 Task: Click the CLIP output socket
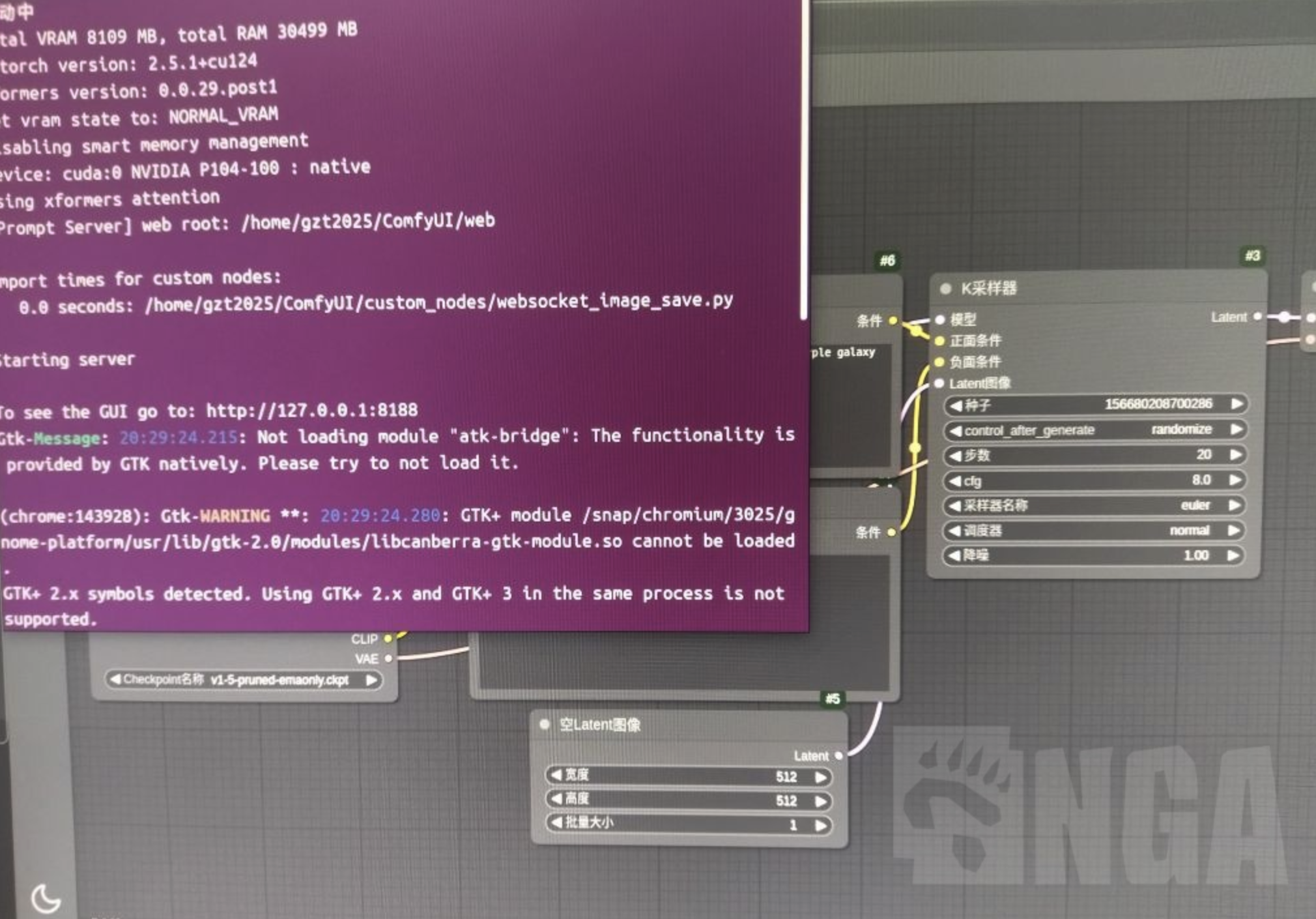388,639
